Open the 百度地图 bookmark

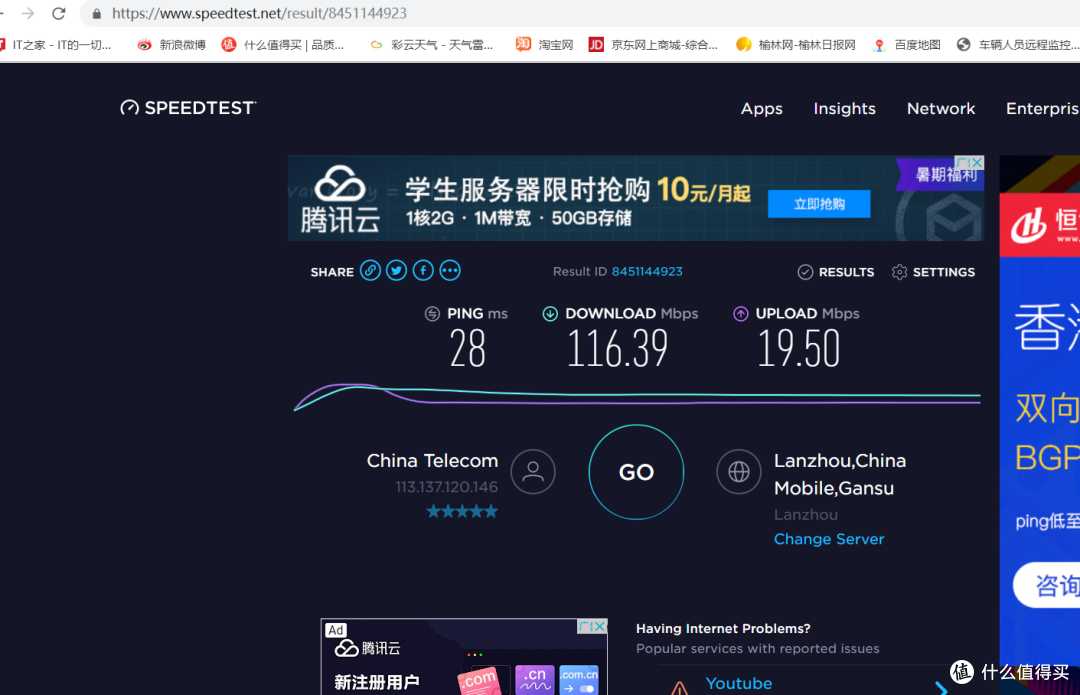point(906,45)
